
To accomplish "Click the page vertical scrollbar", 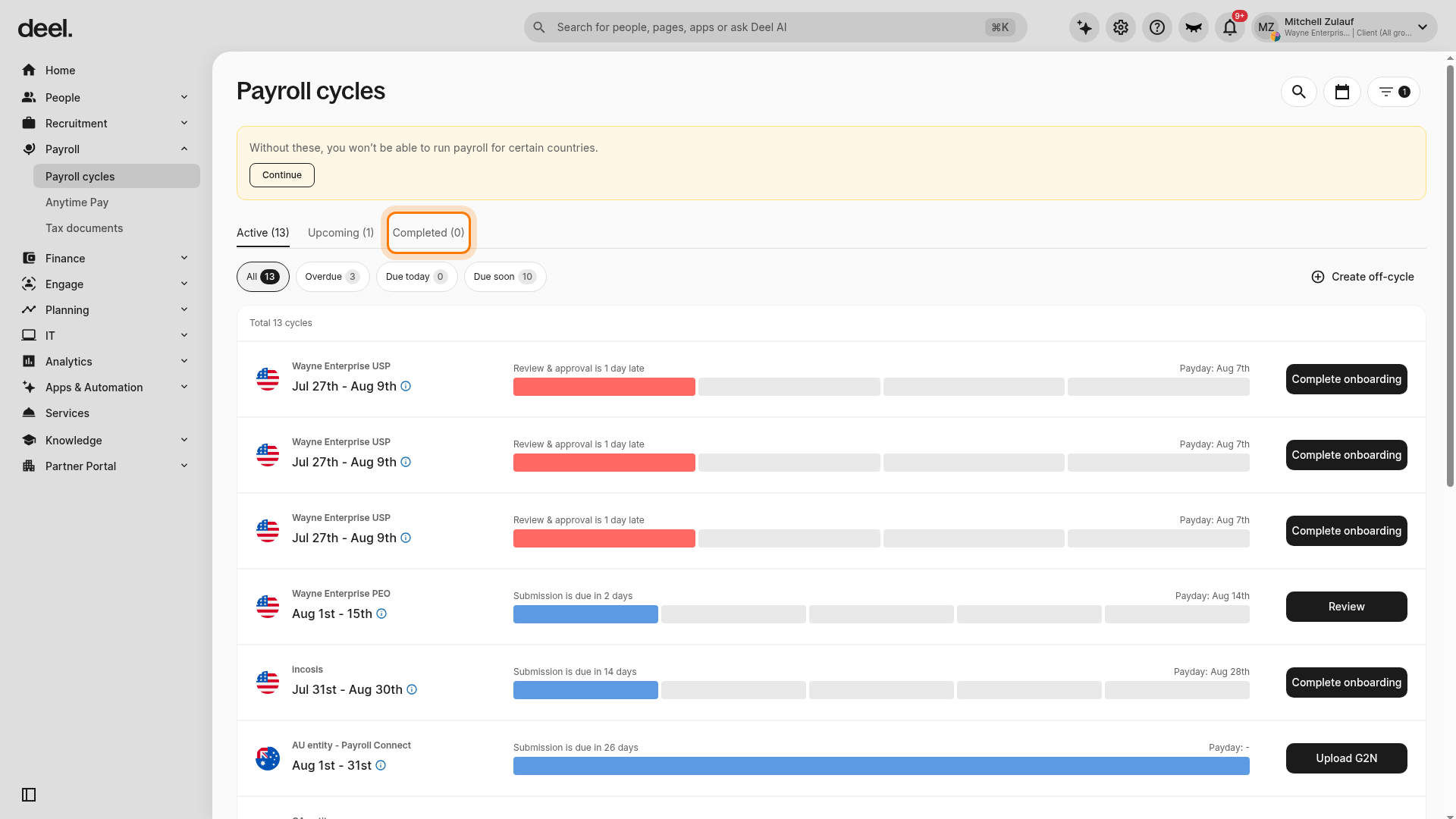I will coord(1450,277).
